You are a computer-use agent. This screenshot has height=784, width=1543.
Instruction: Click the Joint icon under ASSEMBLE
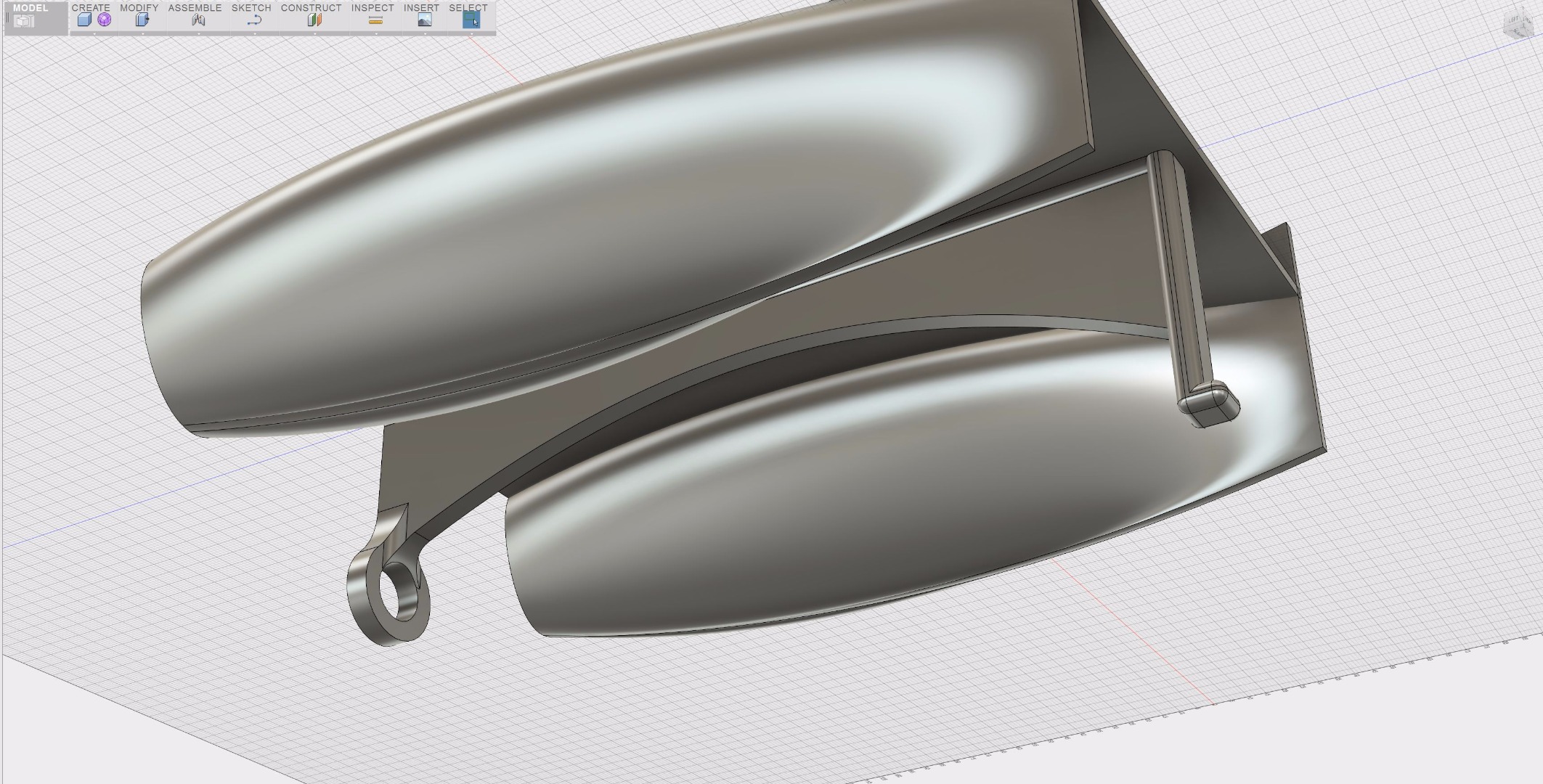coord(198,20)
